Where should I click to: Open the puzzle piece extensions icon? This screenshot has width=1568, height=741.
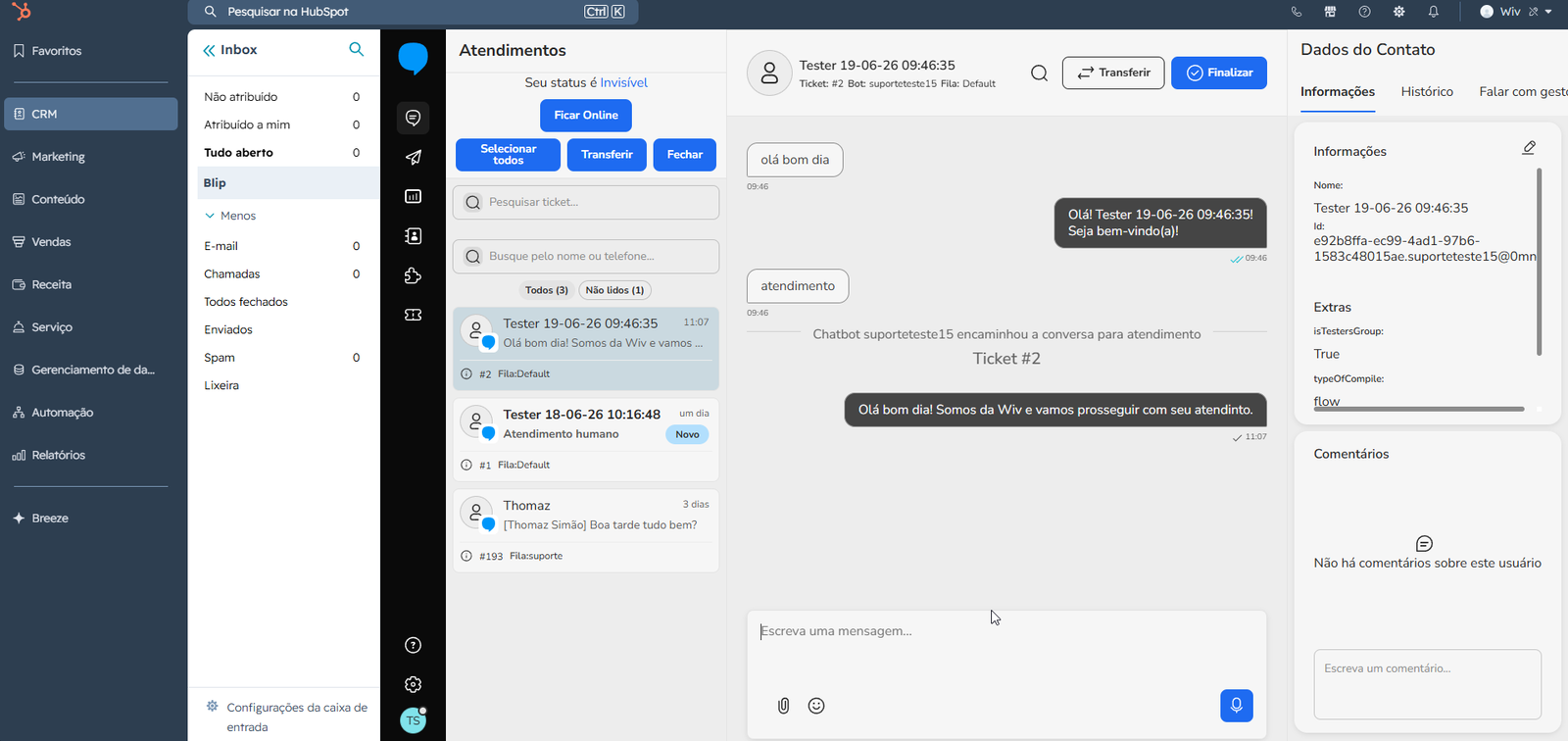[x=414, y=275]
